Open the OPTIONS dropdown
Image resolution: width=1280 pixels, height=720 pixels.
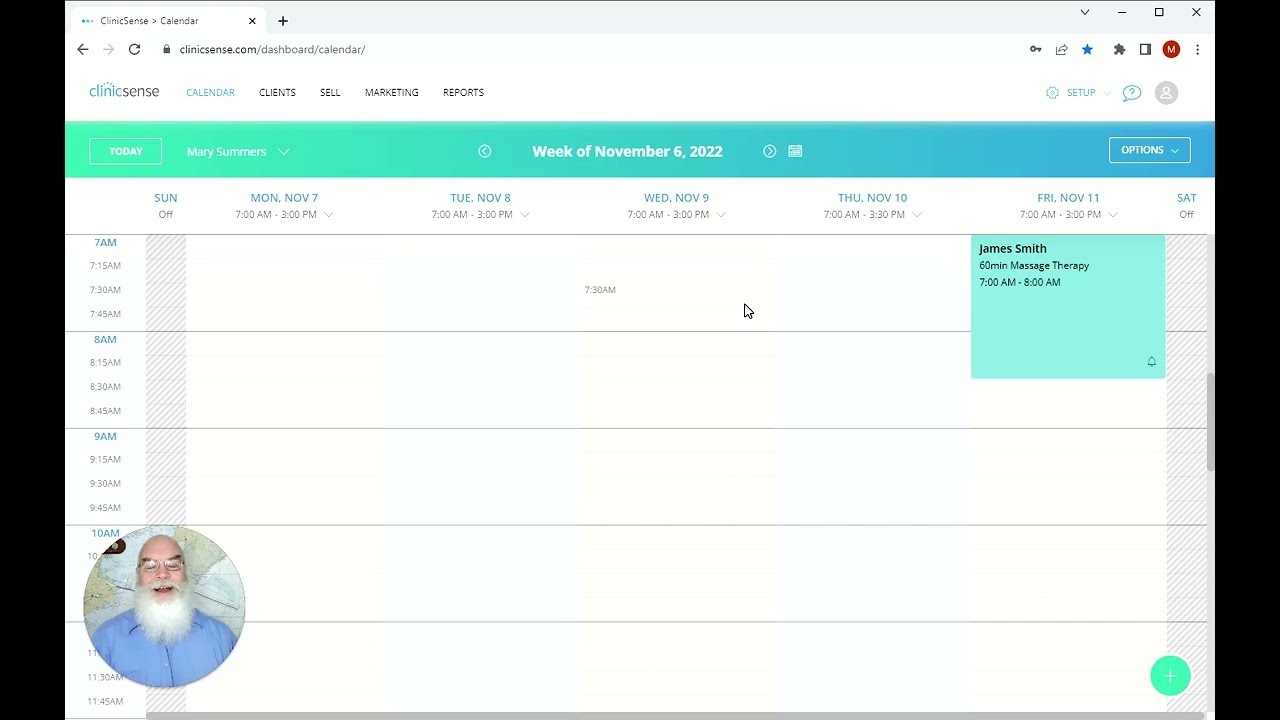tap(1149, 150)
